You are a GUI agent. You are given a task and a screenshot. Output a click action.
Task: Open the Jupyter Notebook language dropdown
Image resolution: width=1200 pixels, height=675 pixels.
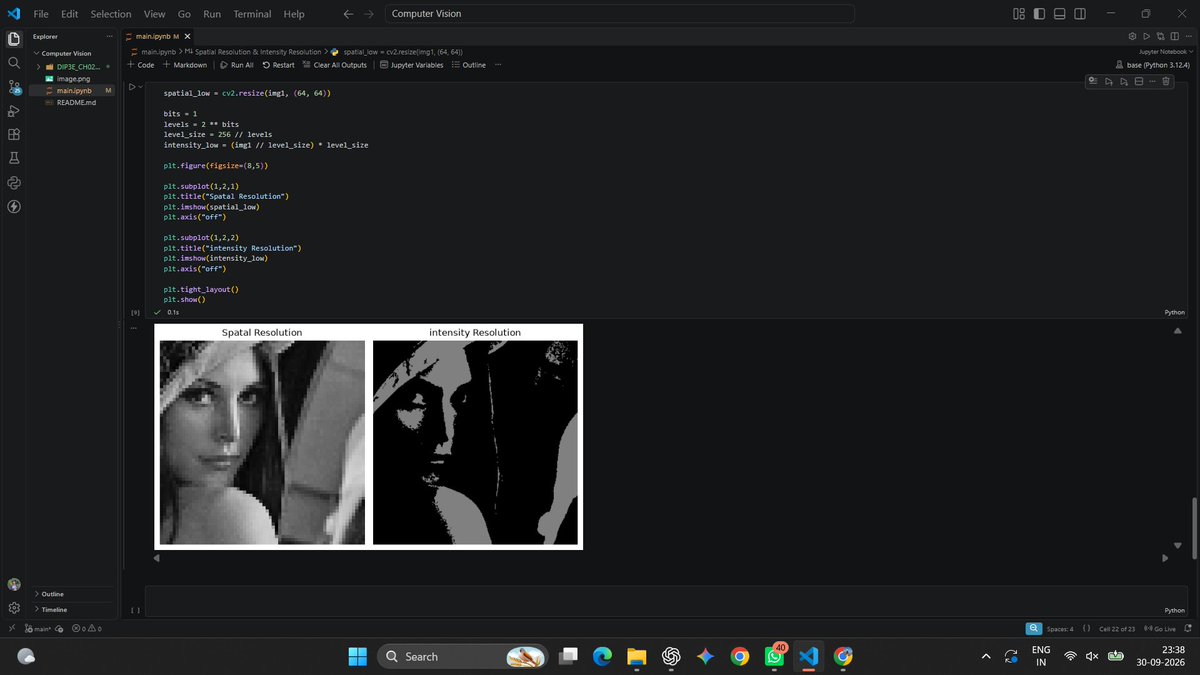pyautogui.click(x=1166, y=51)
